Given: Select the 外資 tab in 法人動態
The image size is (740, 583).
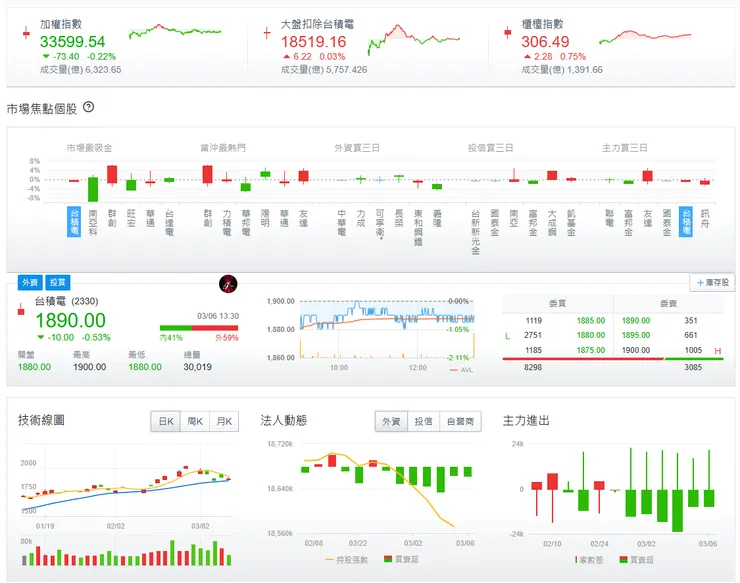Looking at the screenshot, I should [x=391, y=421].
